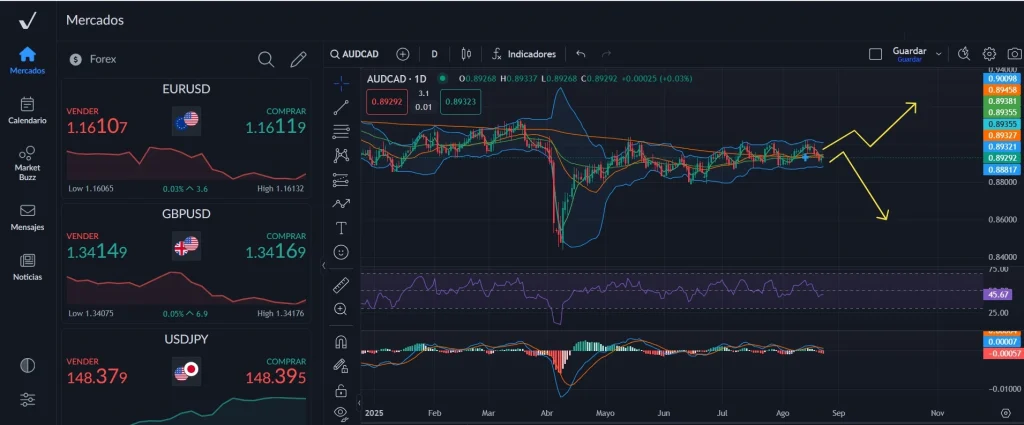
Task: Click USDJPY VENDER price 148.379
Action: (97, 377)
